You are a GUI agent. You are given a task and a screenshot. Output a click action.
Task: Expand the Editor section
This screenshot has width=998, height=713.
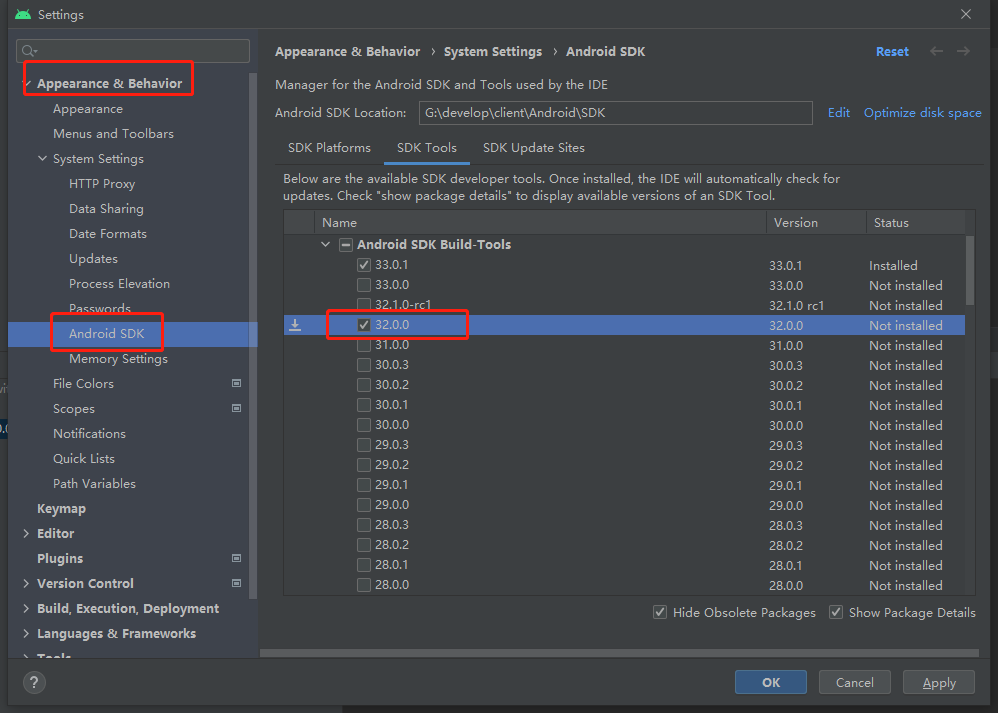pos(25,533)
